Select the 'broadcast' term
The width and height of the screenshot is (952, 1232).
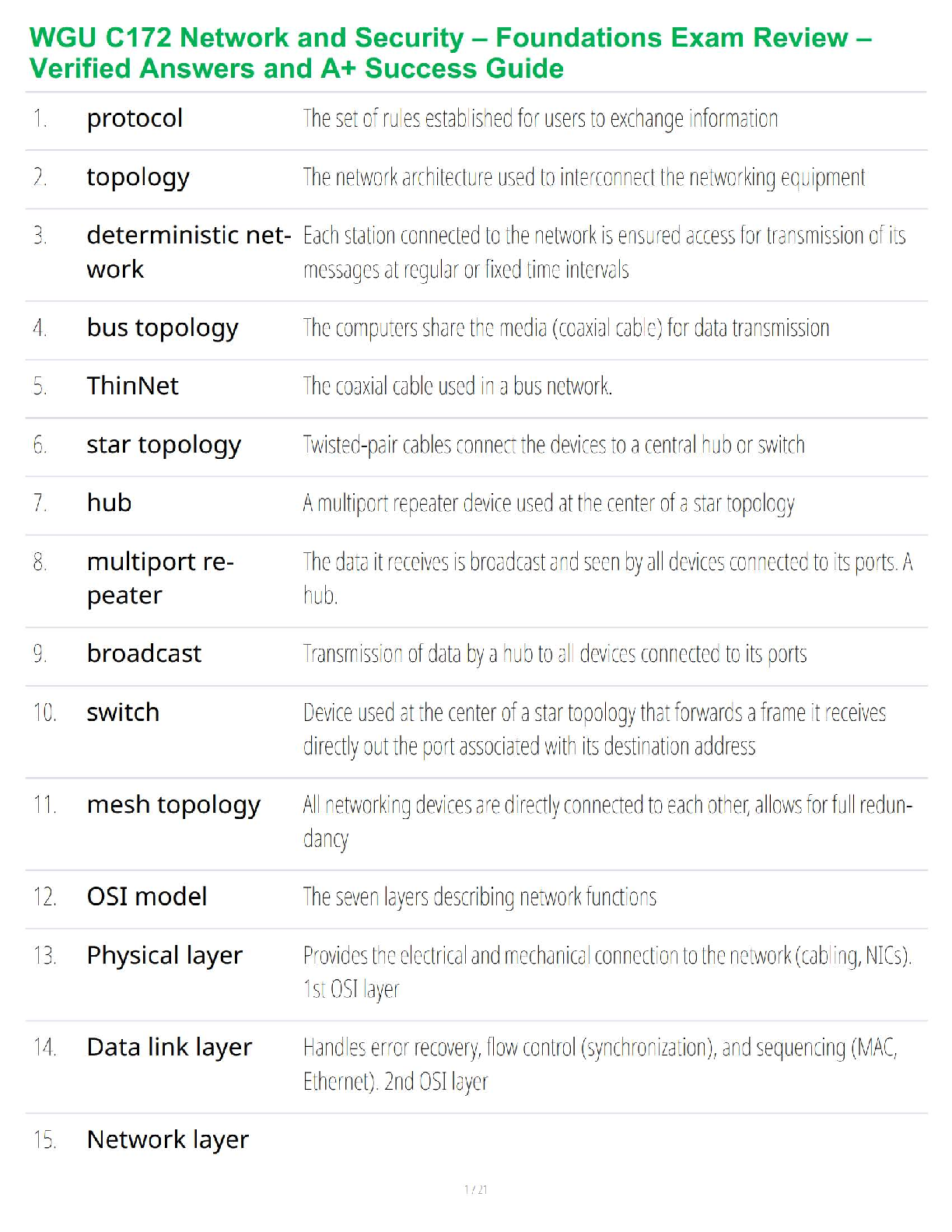point(144,653)
